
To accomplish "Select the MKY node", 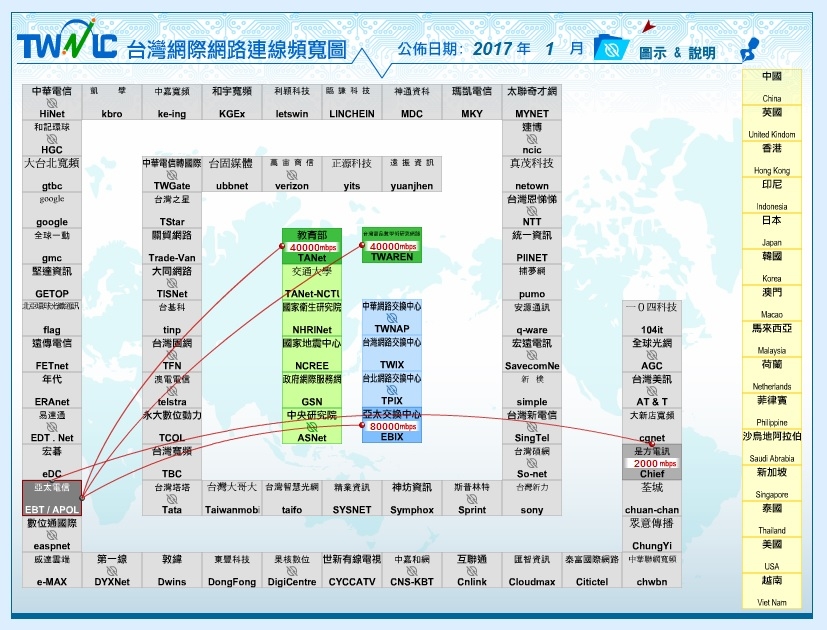I will [472, 102].
